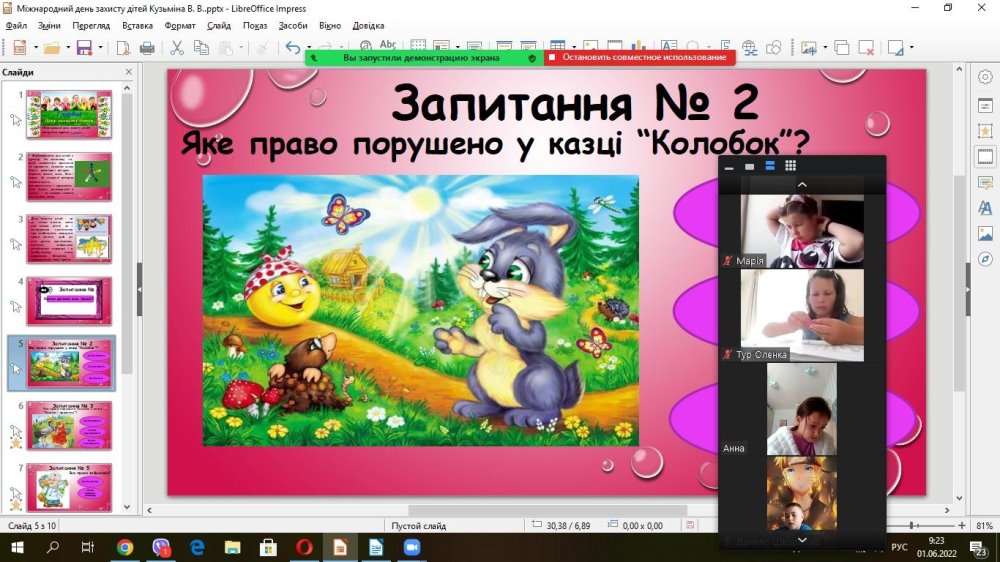Viewport: 1000px width, 562px height.
Task: Open dropdown arrow next to New icon
Action: [x=36, y=48]
